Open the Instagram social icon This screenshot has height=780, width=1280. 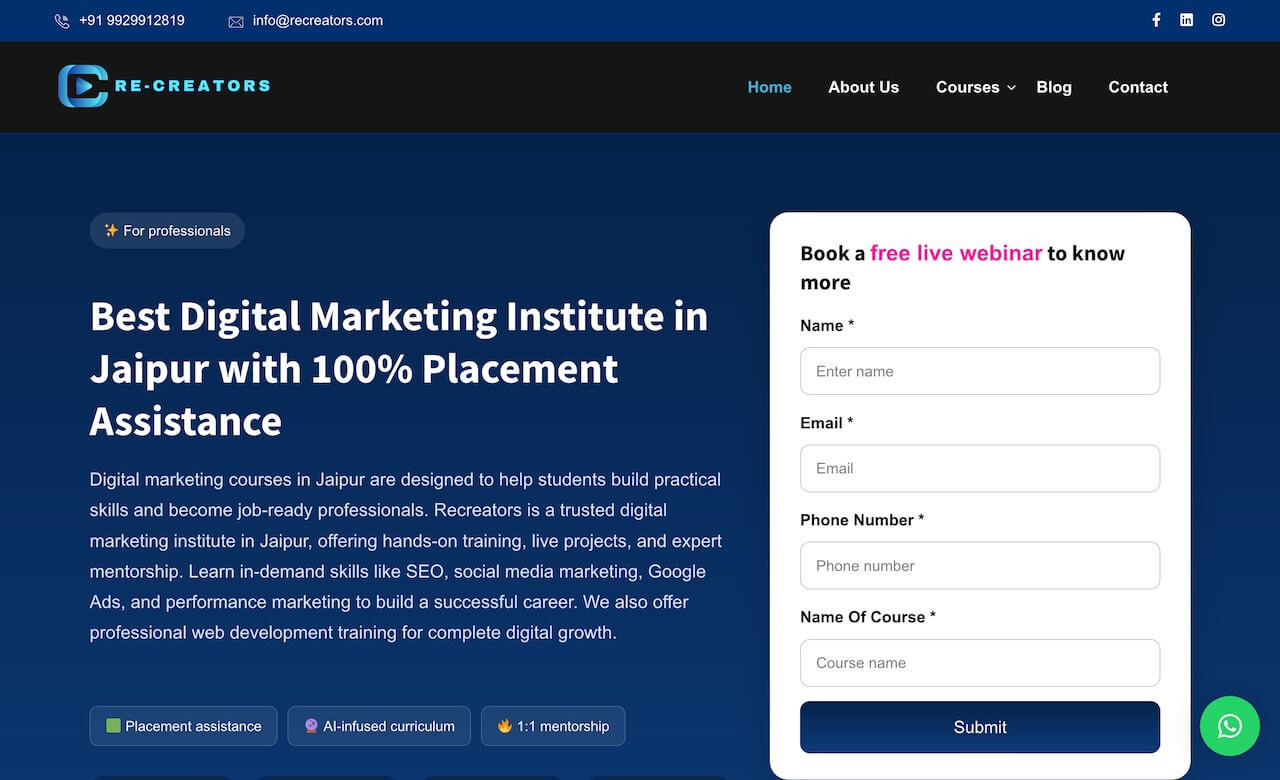pos(1218,20)
